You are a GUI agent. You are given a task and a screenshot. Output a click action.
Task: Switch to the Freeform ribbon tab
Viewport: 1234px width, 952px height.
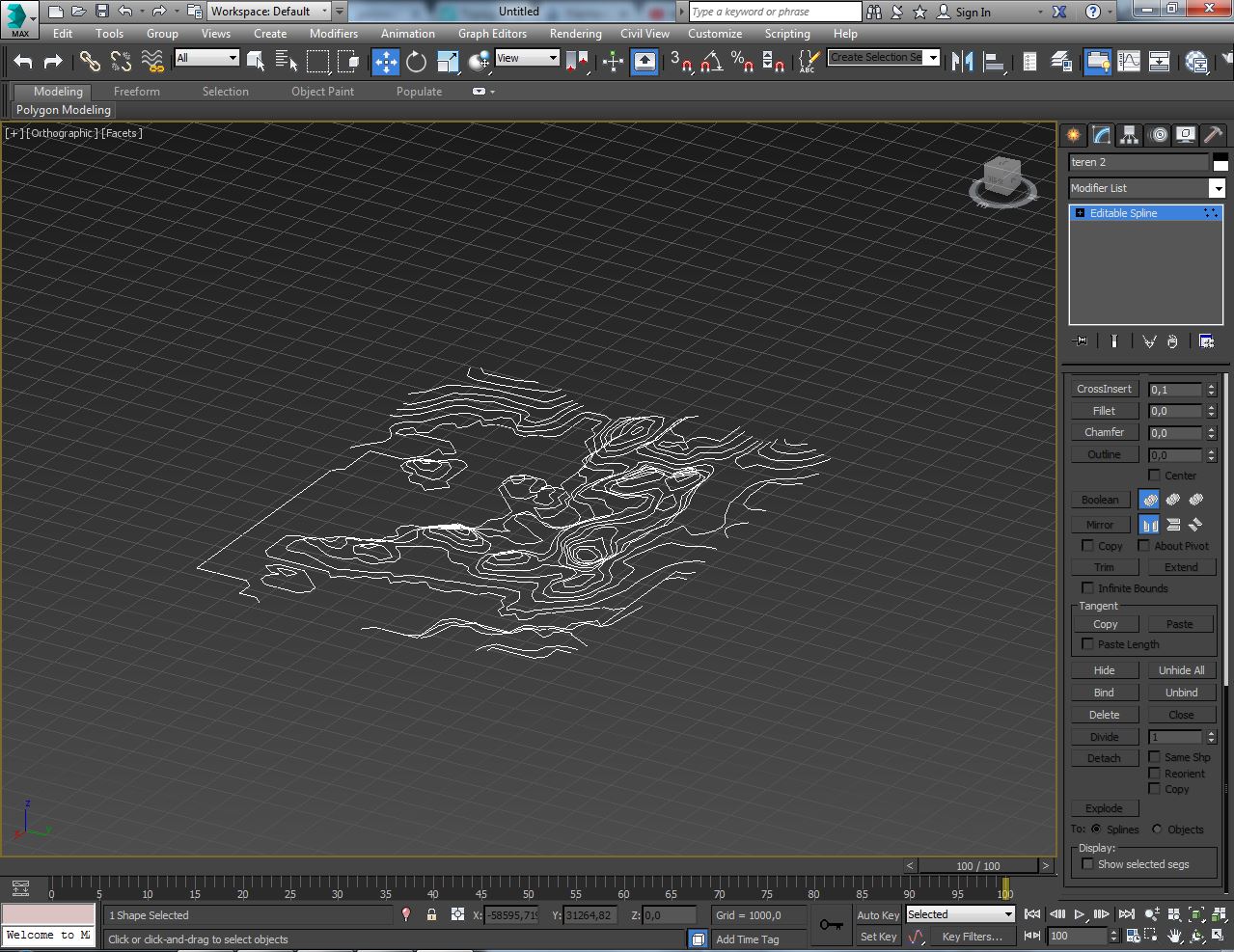tap(137, 92)
